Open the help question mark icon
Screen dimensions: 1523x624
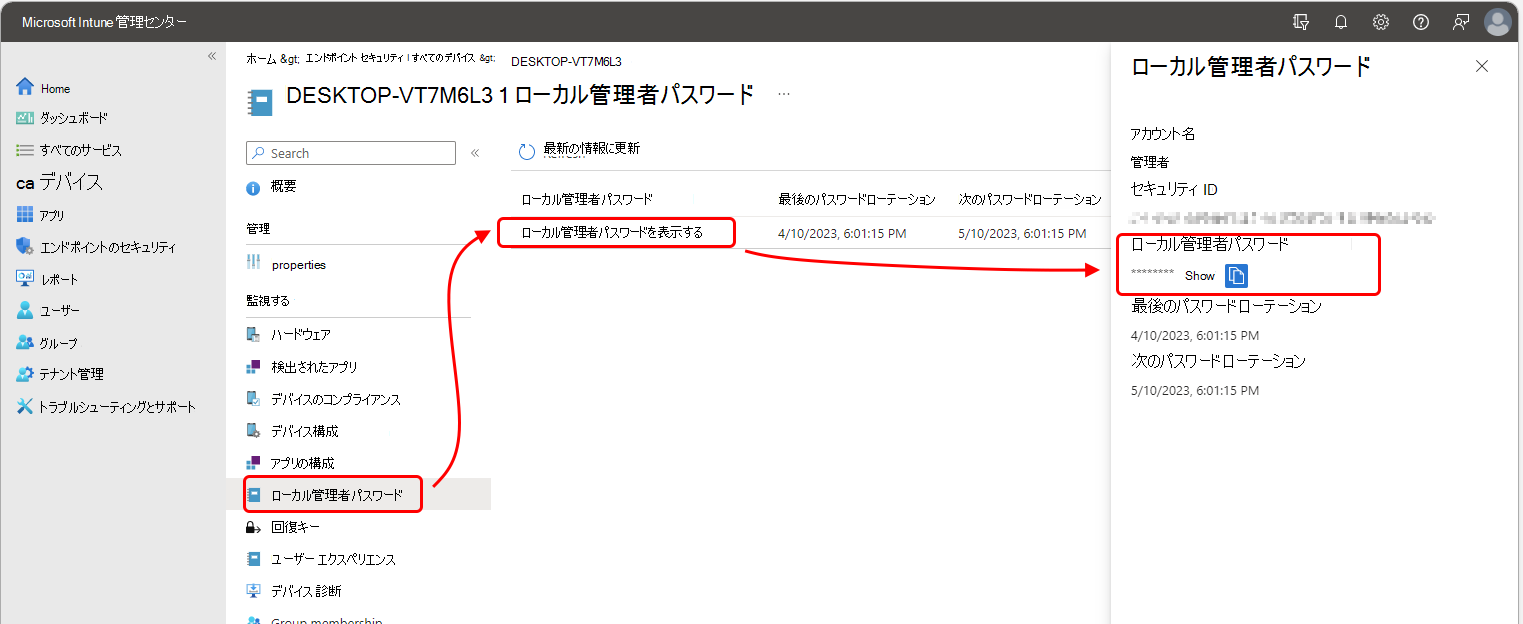pos(1421,22)
